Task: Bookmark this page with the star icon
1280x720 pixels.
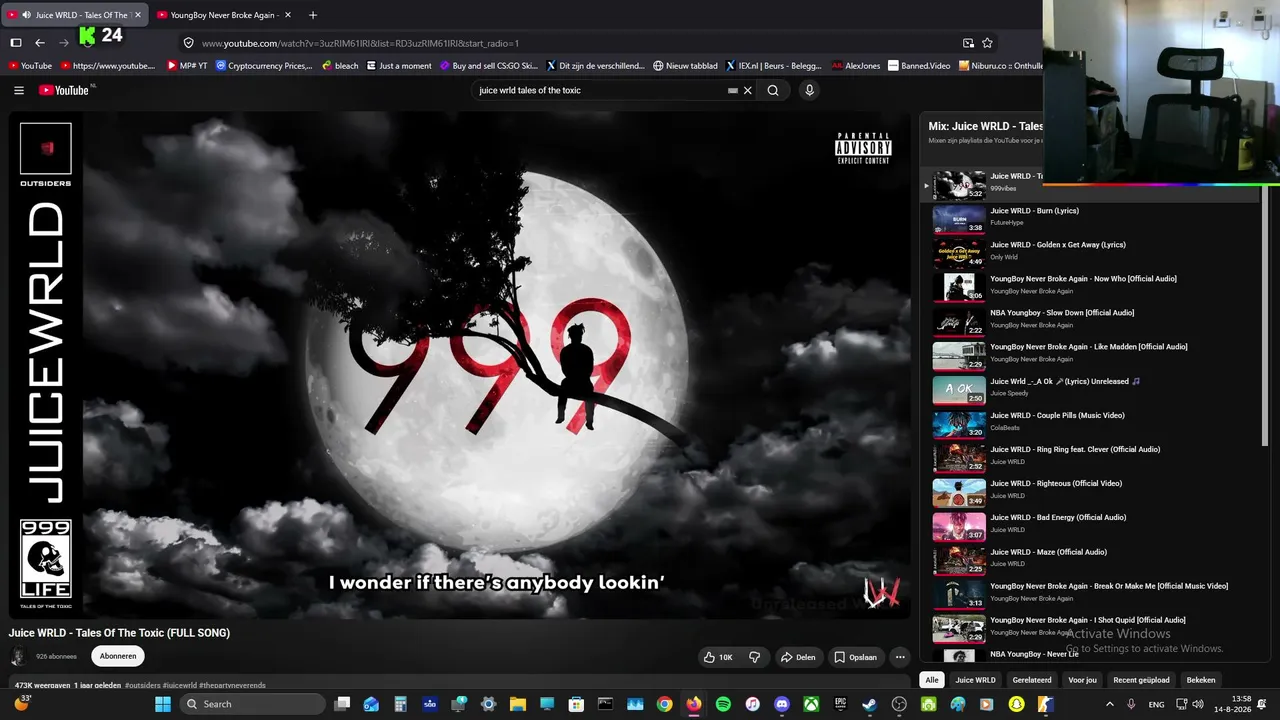Action: (987, 43)
